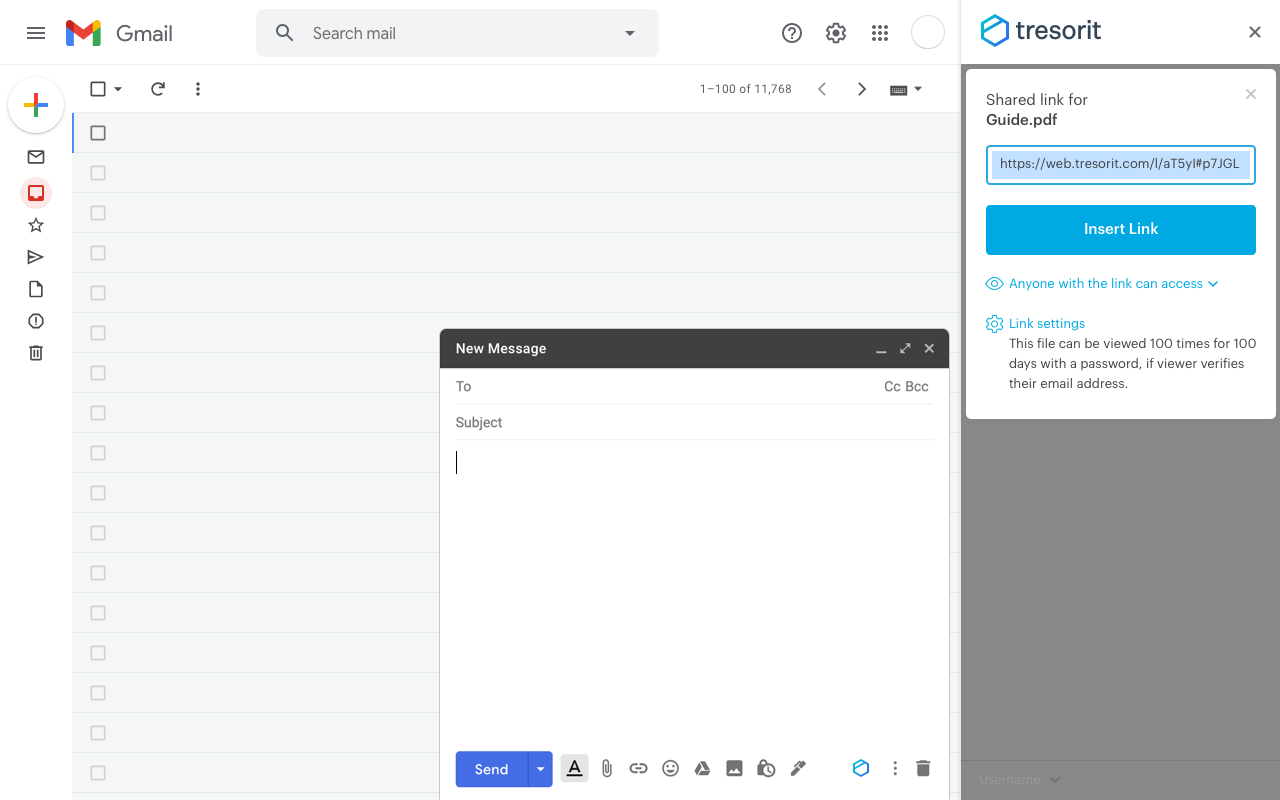Open the Gmail main menu

pyautogui.click(x=36, y=33)
